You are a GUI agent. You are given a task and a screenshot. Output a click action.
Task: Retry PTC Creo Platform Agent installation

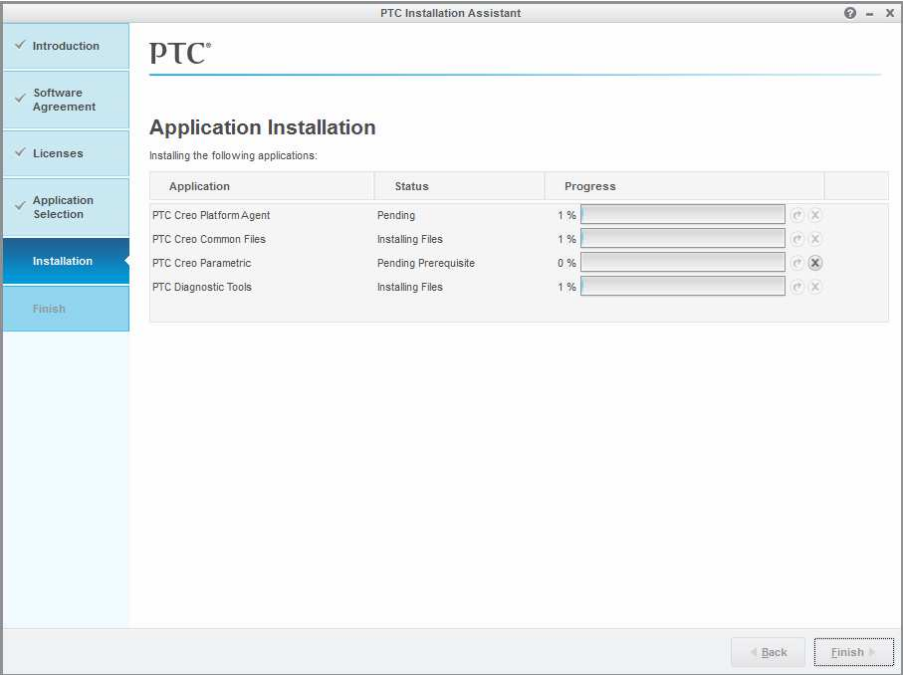pyautogui.click(x=797, y=215)
